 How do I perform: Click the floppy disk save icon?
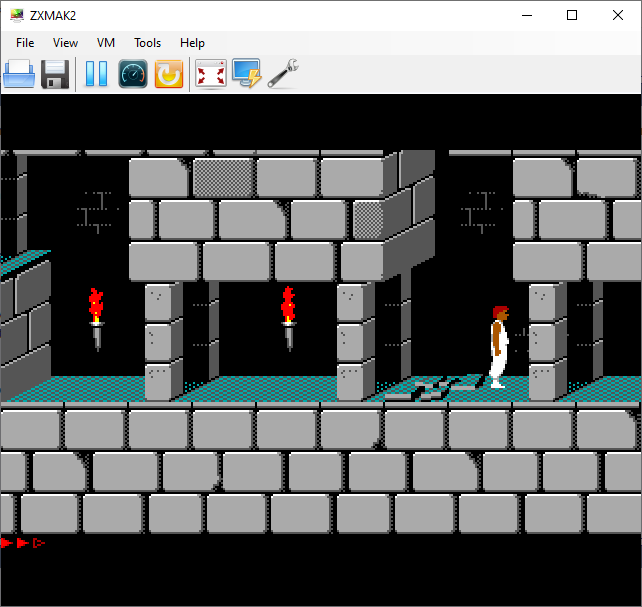point(54,74)
